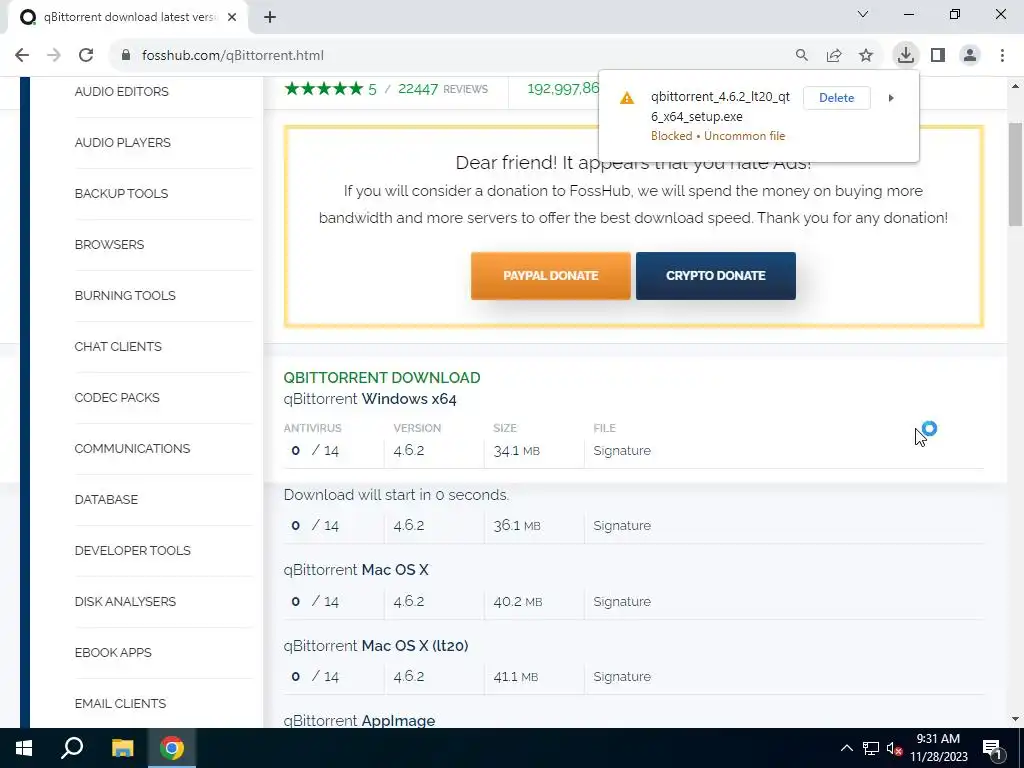The width and height of the screenshot is (1024, 768).
Task: Open a new browser tab
Action: click(x=270, y=18)
